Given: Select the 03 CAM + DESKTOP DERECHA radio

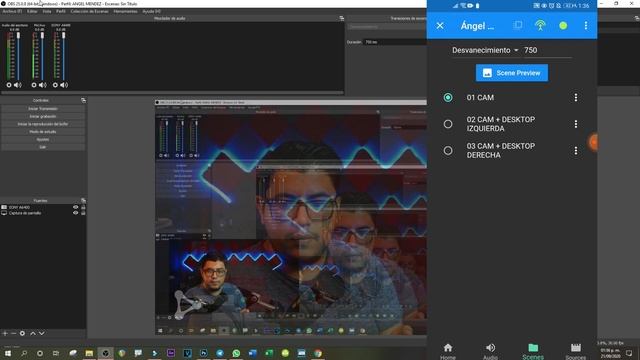Looking at the screenshot, I should click(x=448, y=151).
